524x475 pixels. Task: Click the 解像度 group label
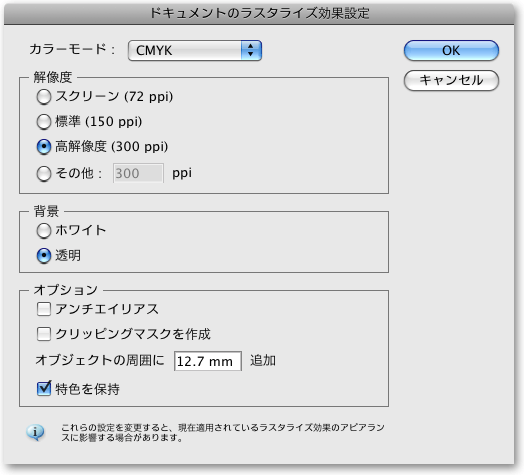53,77
